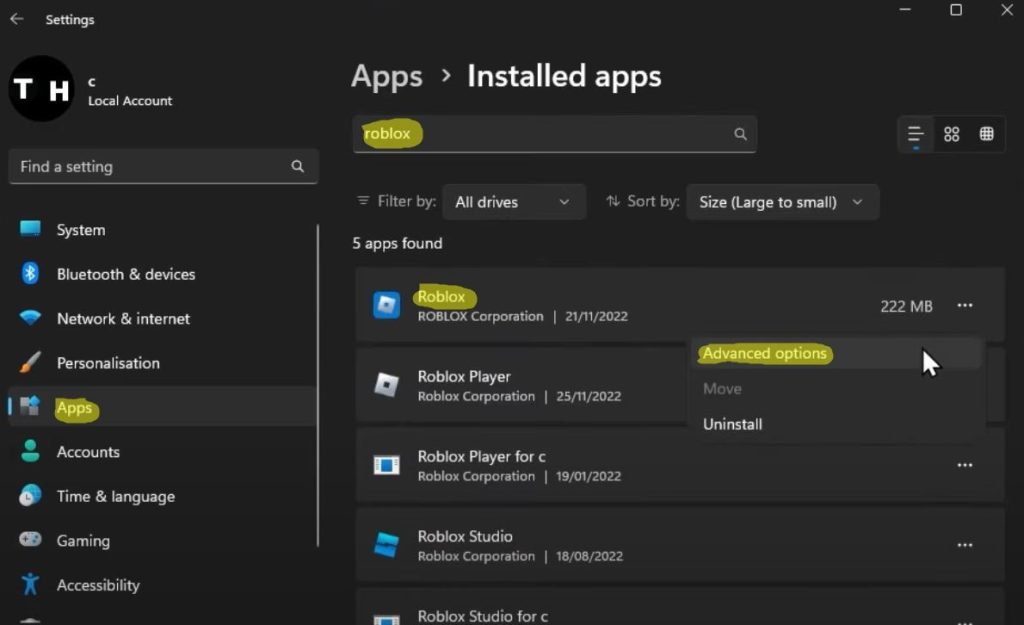Open Bluetooth & devices settings

[x=126, y=274]
